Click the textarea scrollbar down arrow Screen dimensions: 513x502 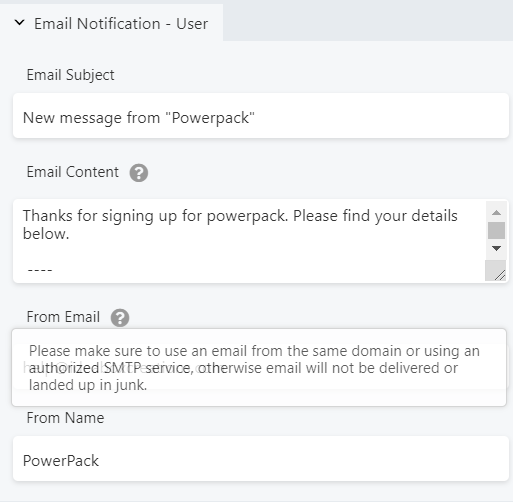(496, 248)
